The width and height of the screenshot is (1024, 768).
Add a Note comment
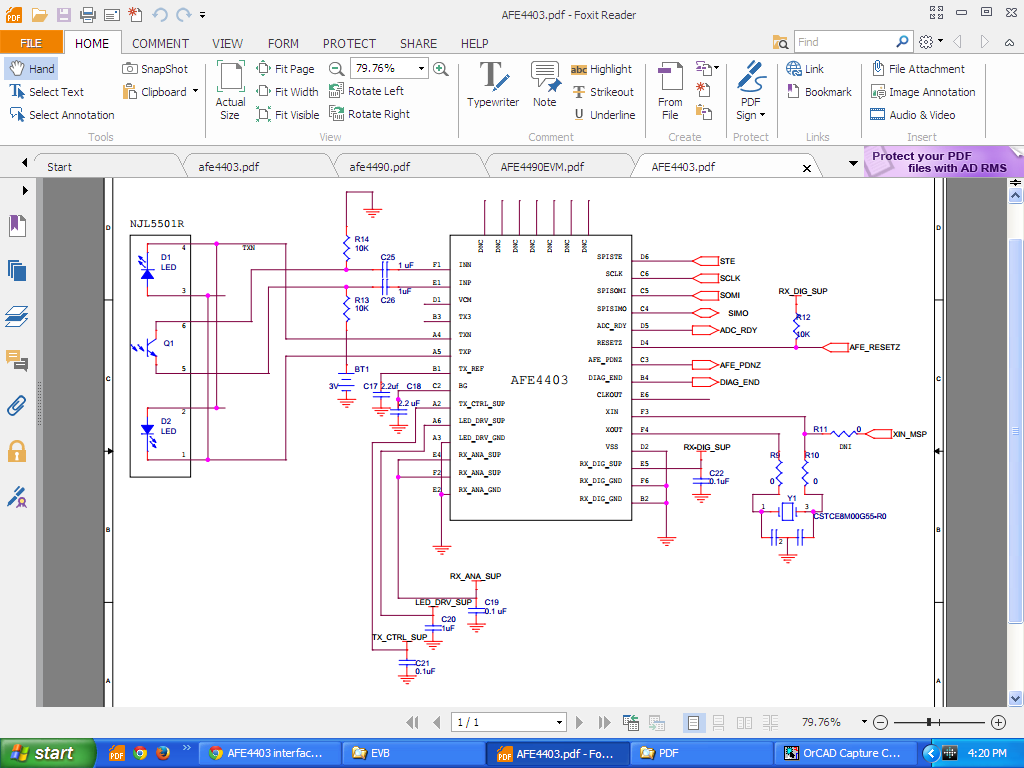click(x=545, y=84)
